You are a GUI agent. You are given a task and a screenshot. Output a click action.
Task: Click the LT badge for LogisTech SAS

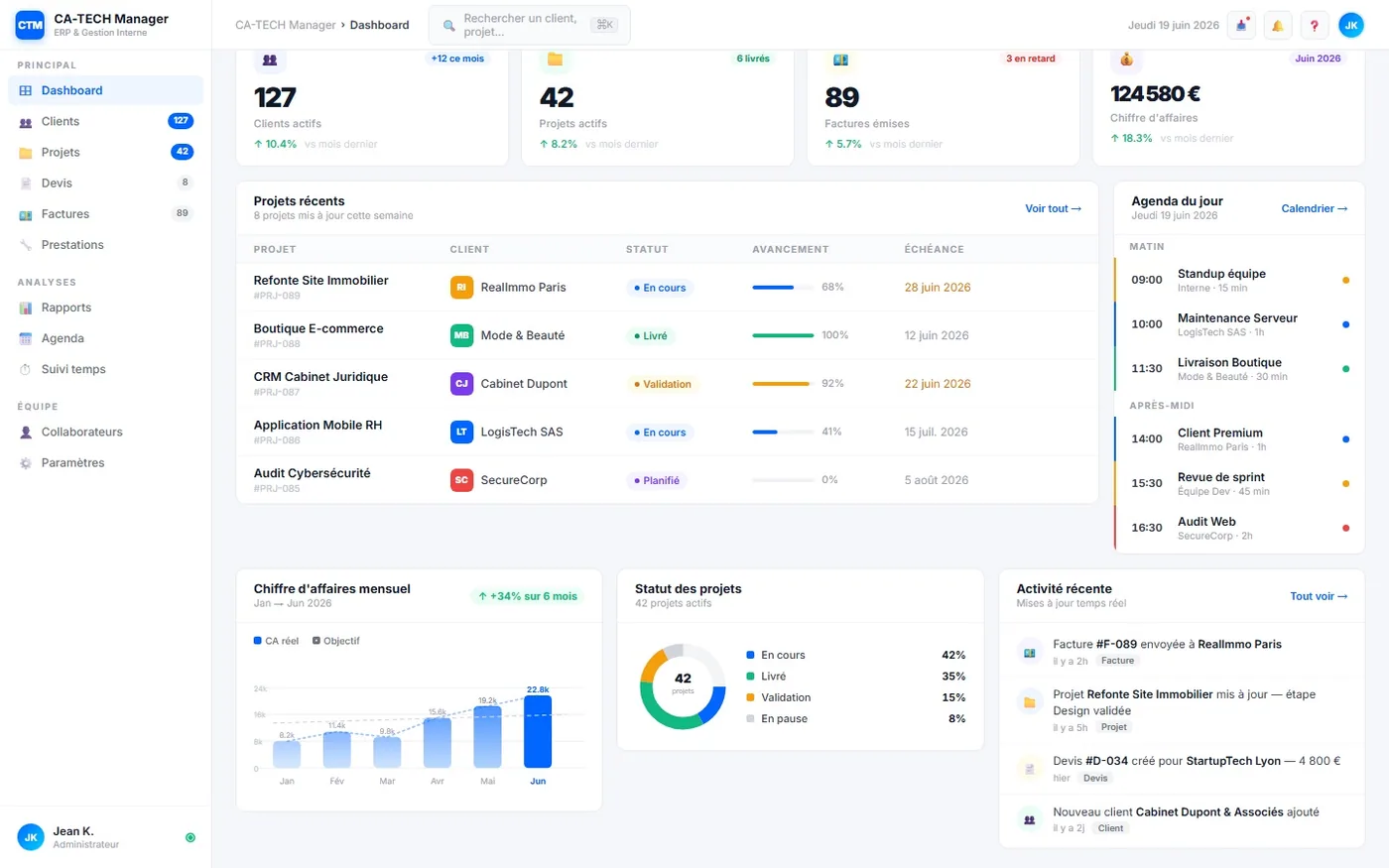(461, 432)
